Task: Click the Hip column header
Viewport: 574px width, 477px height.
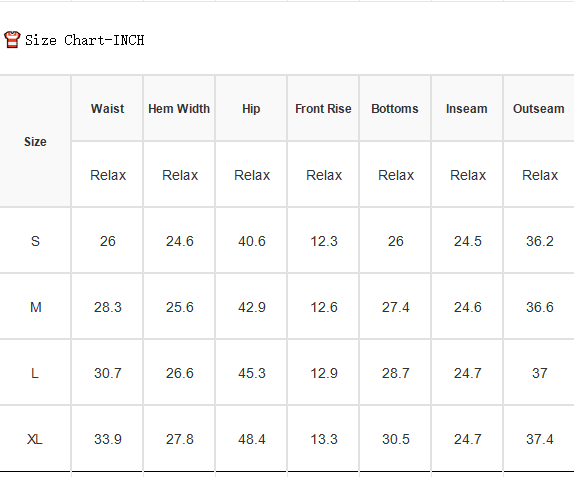Action: [251, 109]
